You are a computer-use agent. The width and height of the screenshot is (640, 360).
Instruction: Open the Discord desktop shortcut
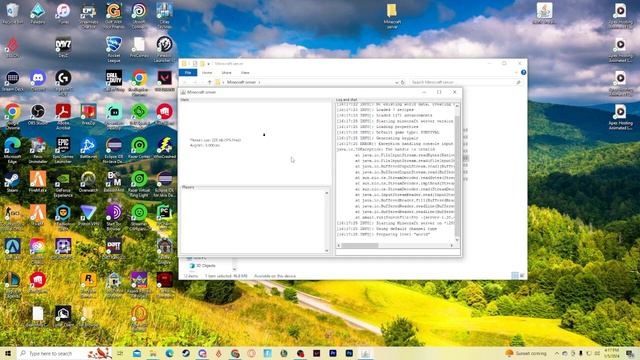click(x=38, y=81)
